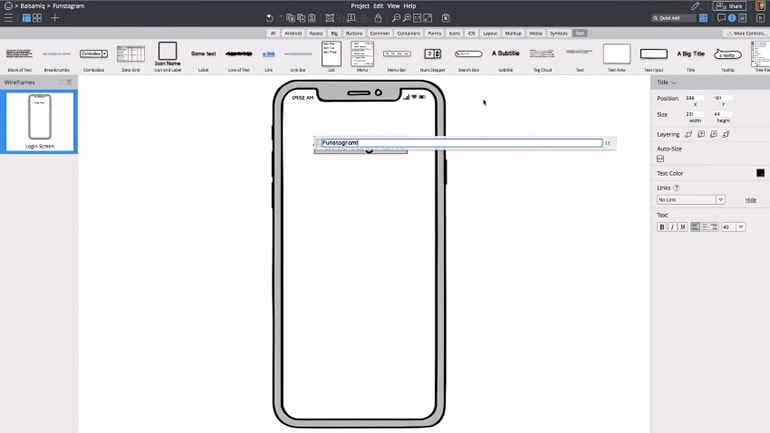Open the user avatar in top right

coord(760,6)
